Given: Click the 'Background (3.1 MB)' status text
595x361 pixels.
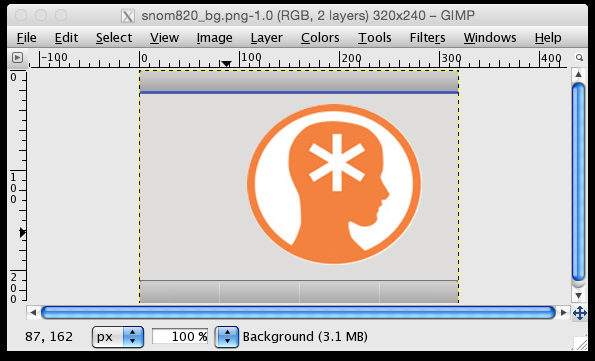Looking at the screenshot, I should coord(305,337).
